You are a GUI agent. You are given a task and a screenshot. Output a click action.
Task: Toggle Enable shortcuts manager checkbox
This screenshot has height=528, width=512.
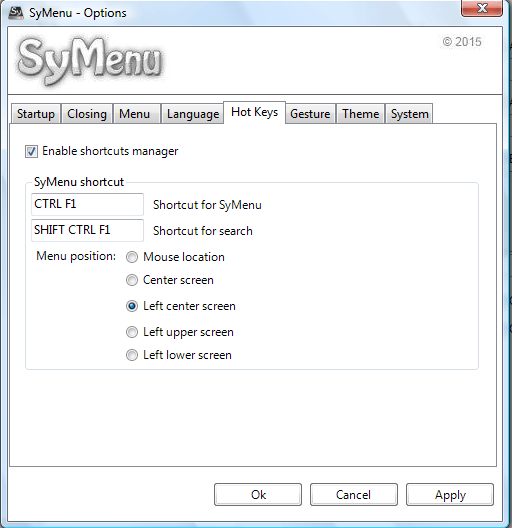31,152
